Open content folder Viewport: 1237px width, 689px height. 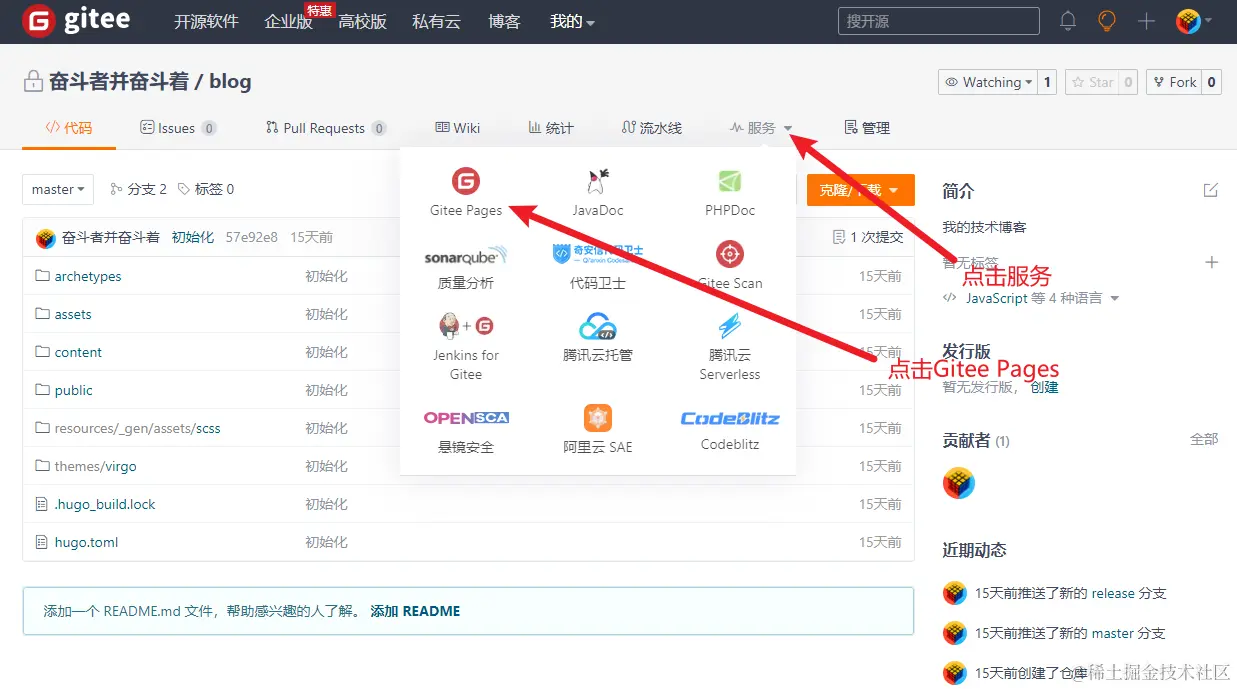point(78,352)
